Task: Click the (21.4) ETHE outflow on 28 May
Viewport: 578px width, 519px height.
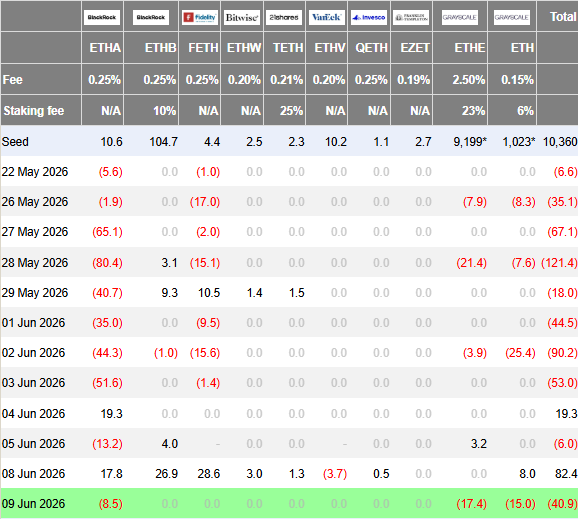Action: click(x=471, y=262)
